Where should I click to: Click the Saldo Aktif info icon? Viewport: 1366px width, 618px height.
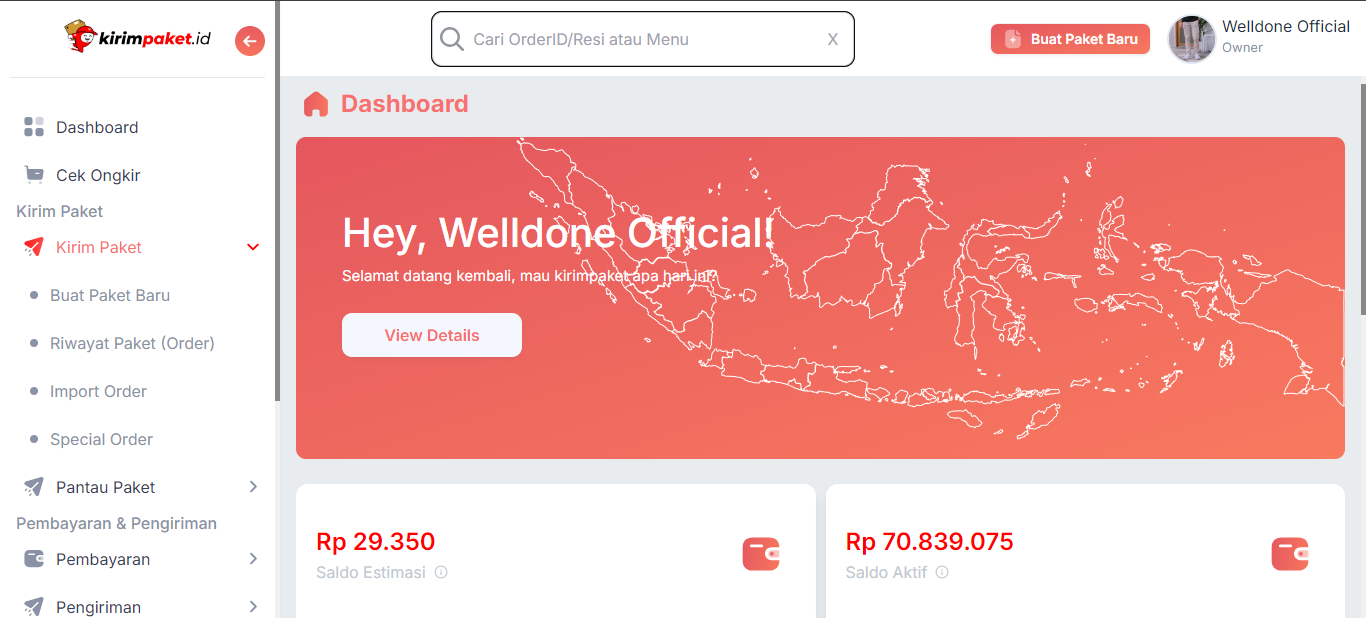(942, 573)
